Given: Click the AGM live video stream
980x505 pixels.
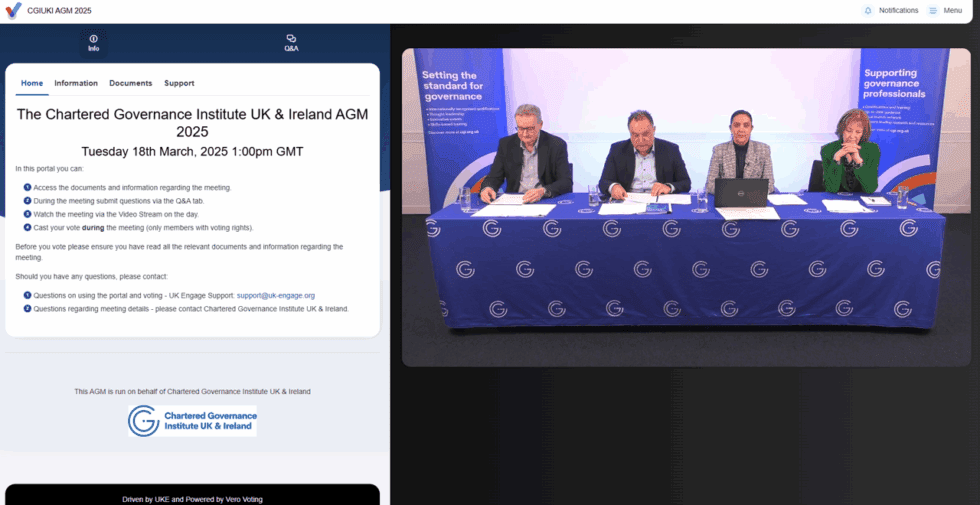Looking at the screenshot, I should click(x=685, y=205).
